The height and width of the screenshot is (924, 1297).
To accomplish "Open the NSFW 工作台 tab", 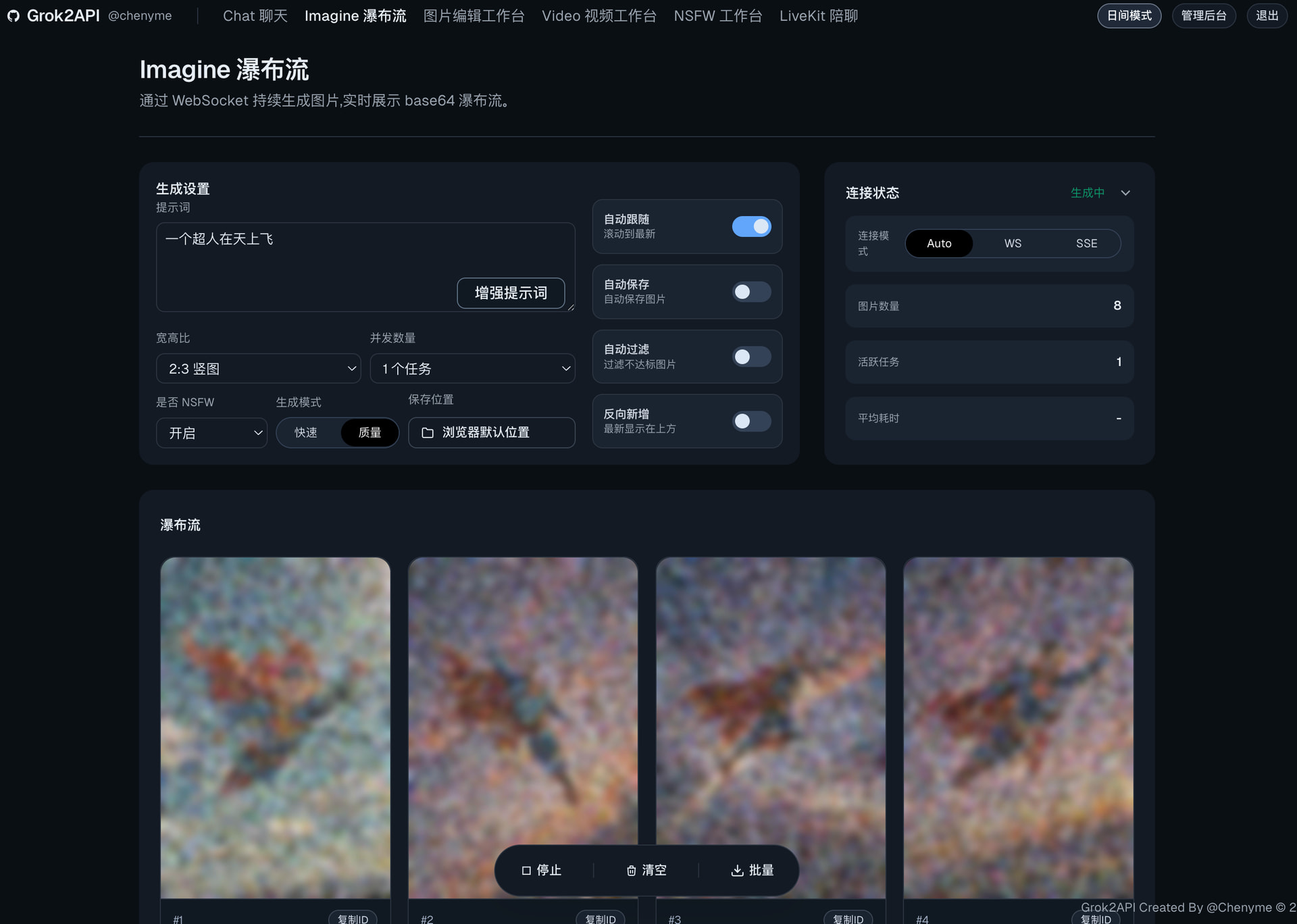I will click(x=717, y=16).
